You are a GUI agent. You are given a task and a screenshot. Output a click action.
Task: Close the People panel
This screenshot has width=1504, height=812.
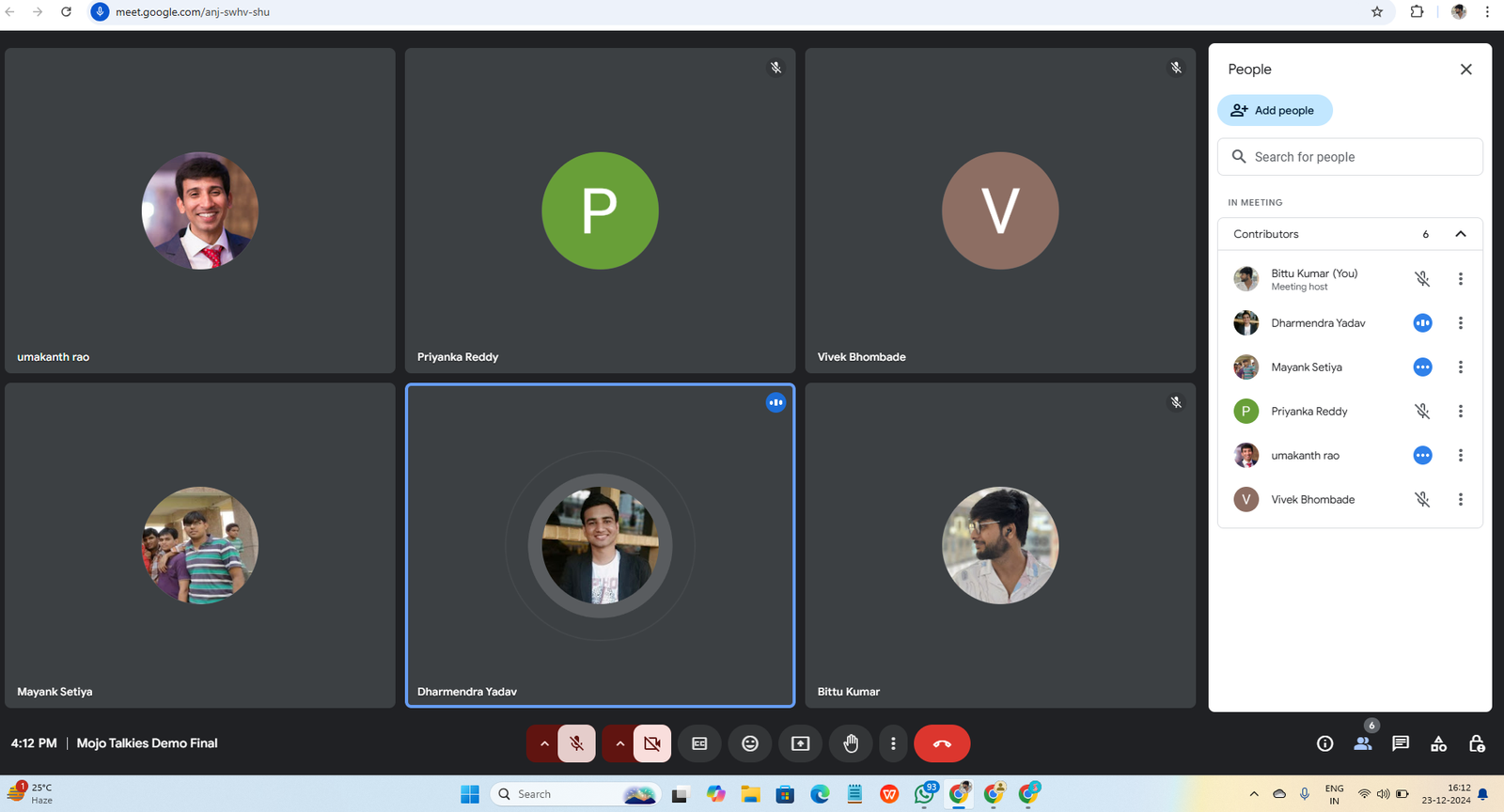click(1465, 70)
